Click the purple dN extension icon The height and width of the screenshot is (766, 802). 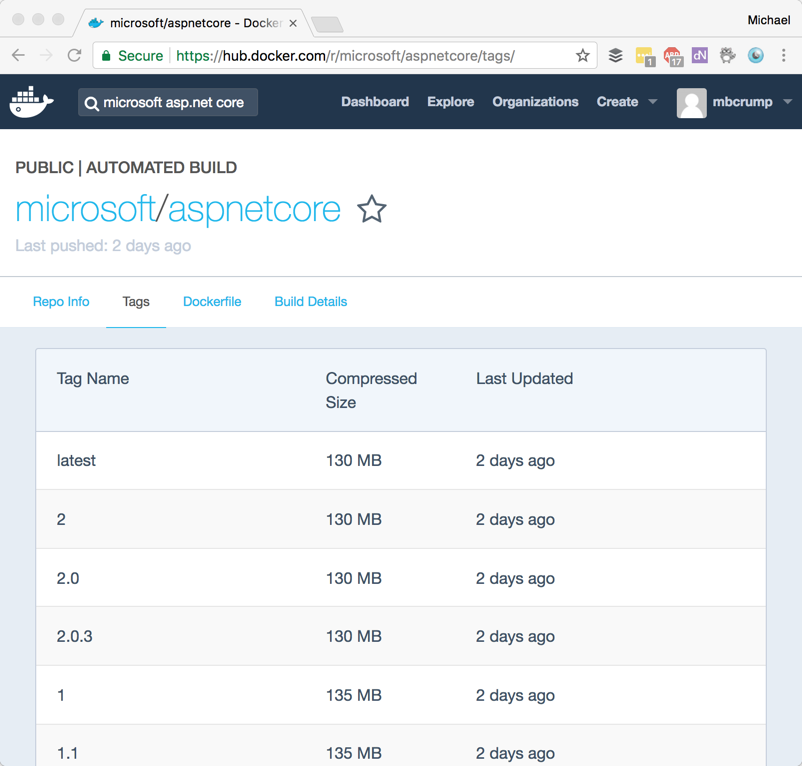700,55
